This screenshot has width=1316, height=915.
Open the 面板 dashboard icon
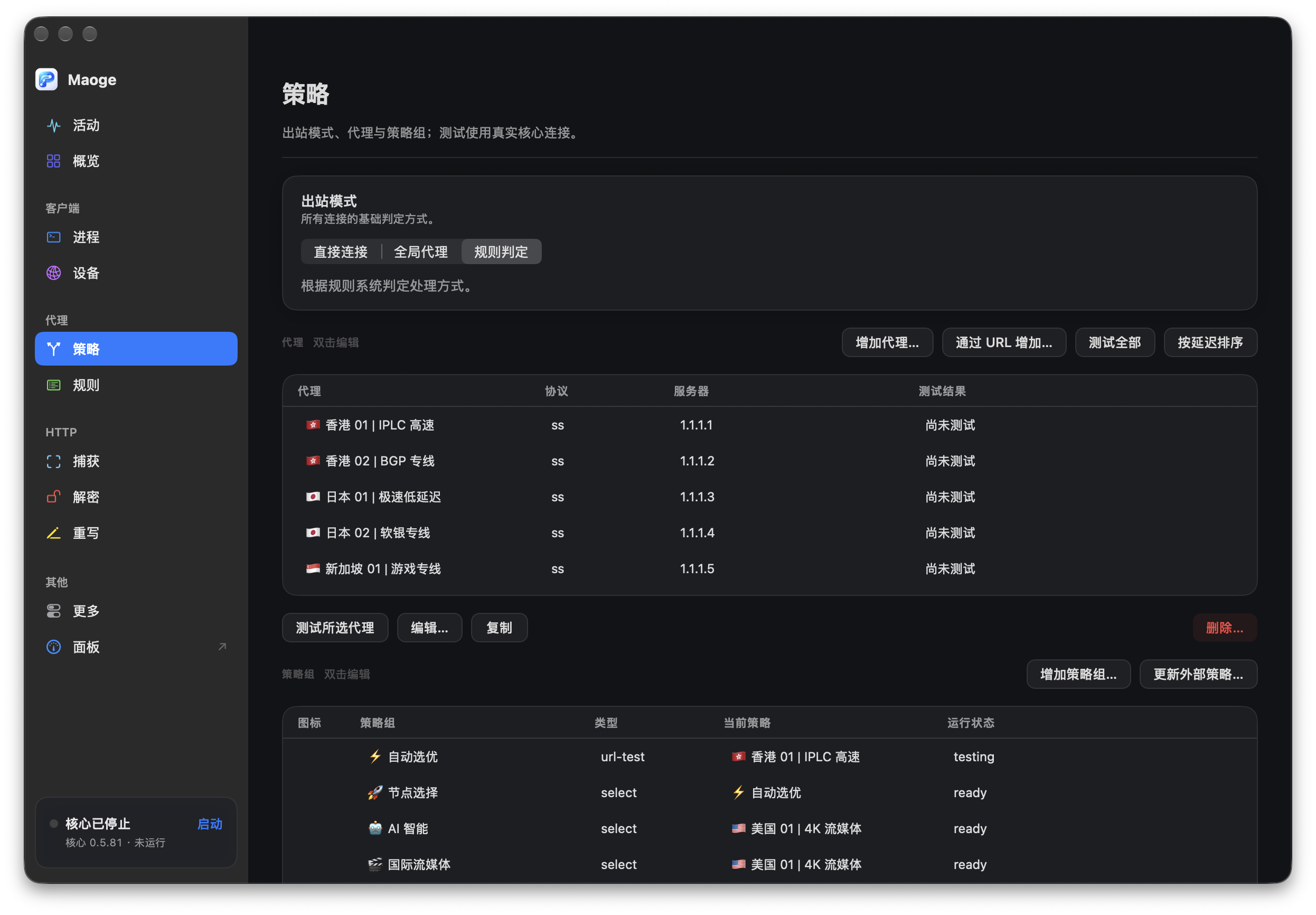(53, 647)
